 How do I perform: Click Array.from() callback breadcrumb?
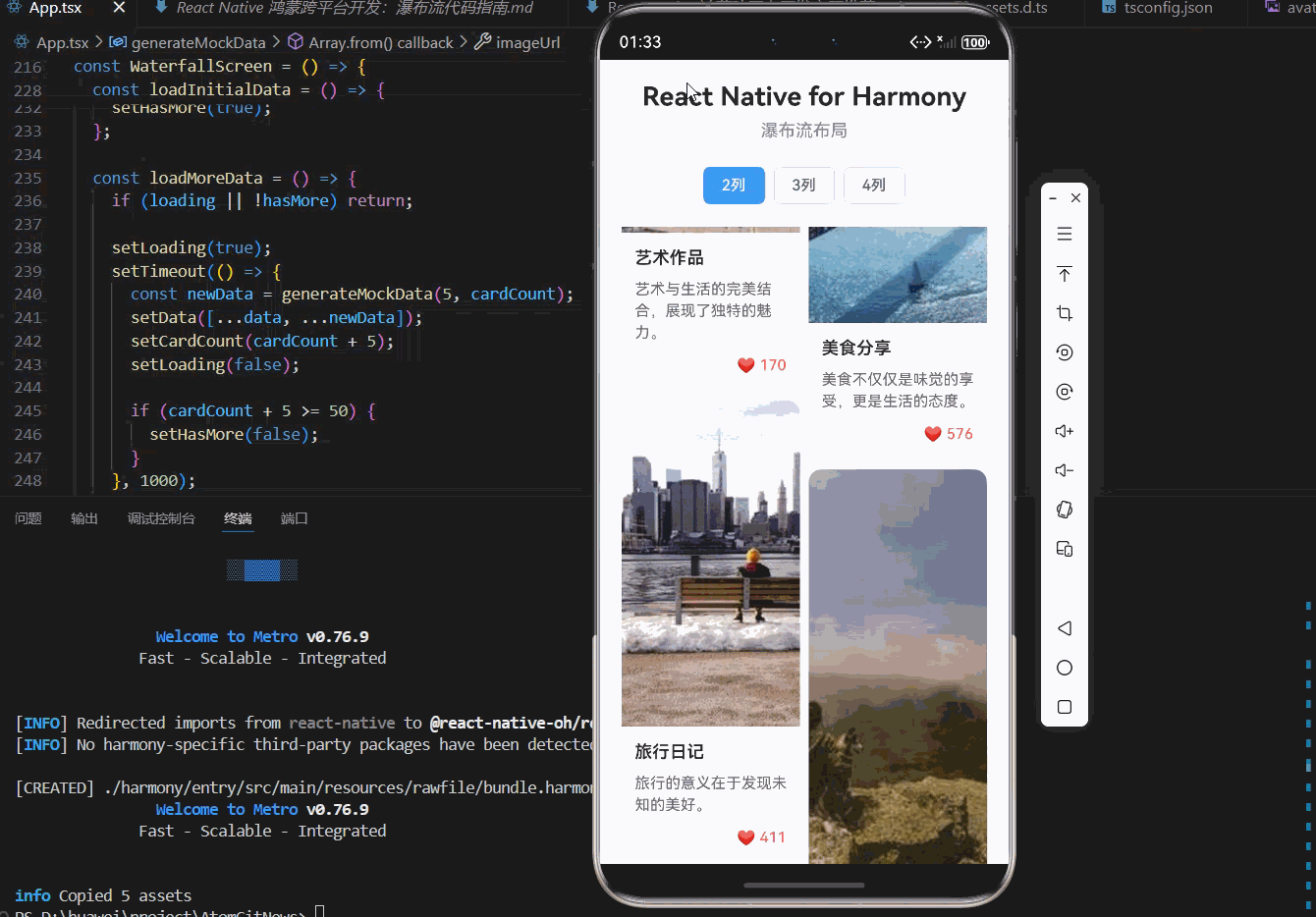381,42
